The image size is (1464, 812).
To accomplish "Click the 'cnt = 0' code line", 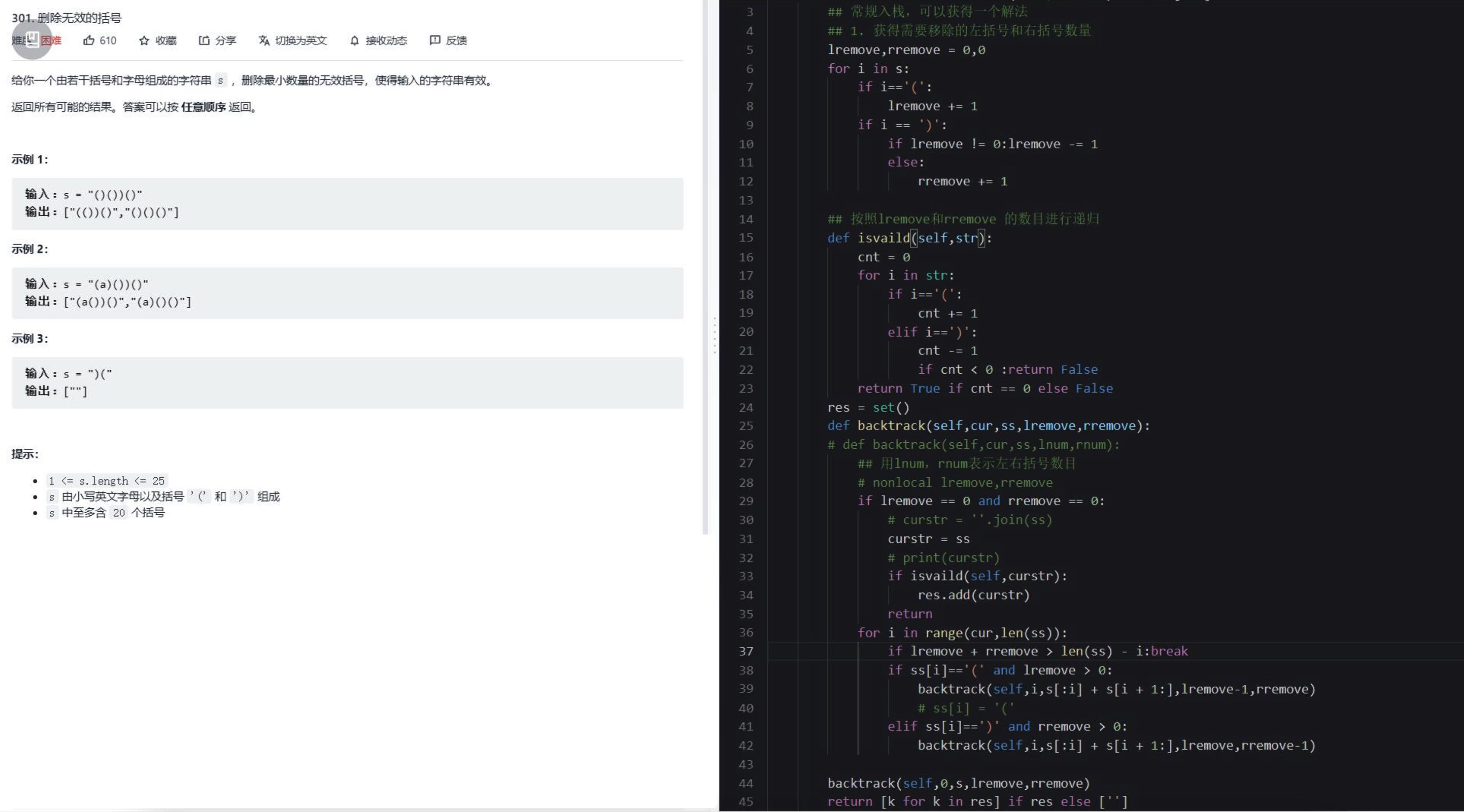I will click(x=884, y=257).
